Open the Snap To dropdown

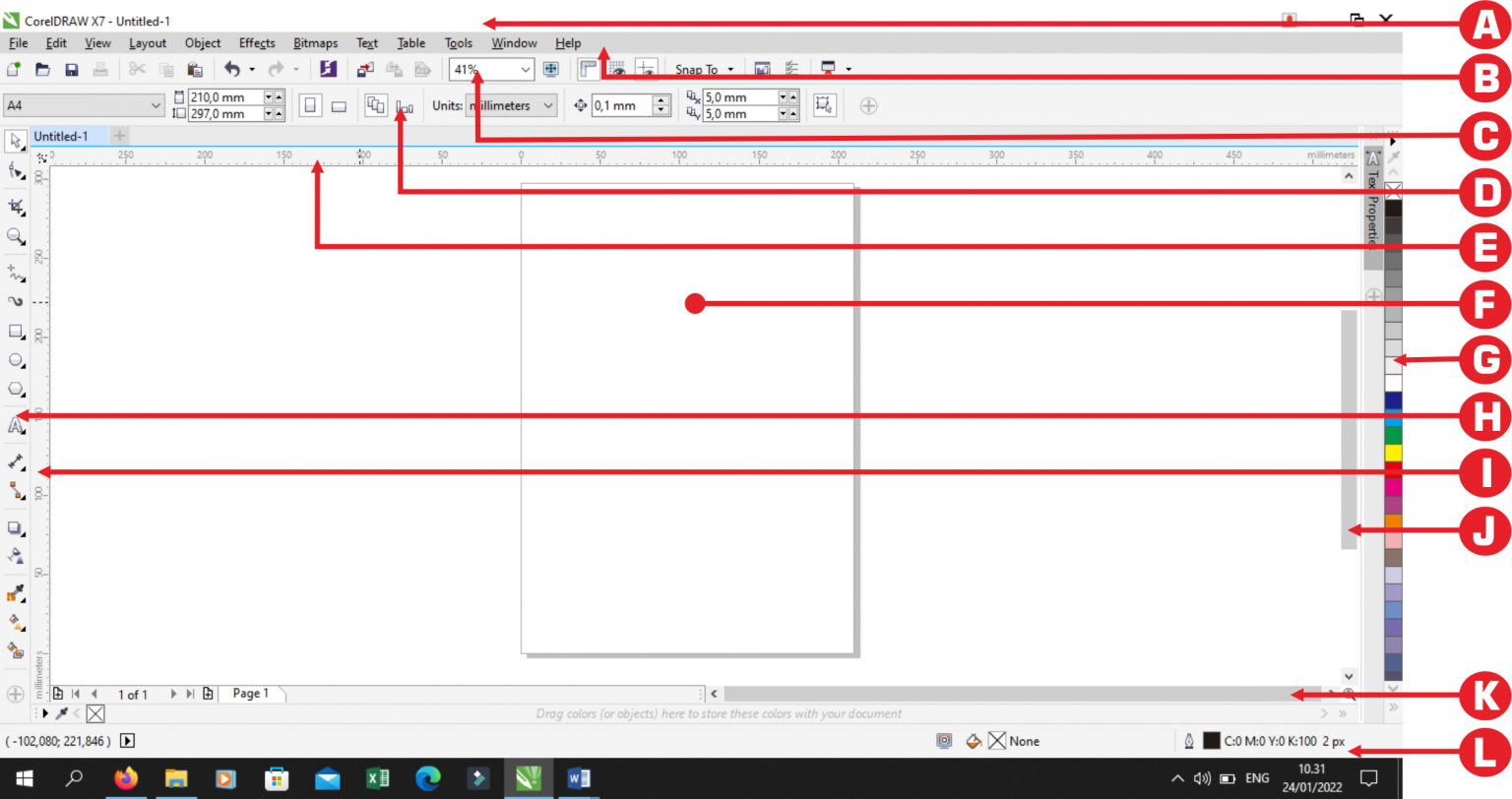coord(705,69)
